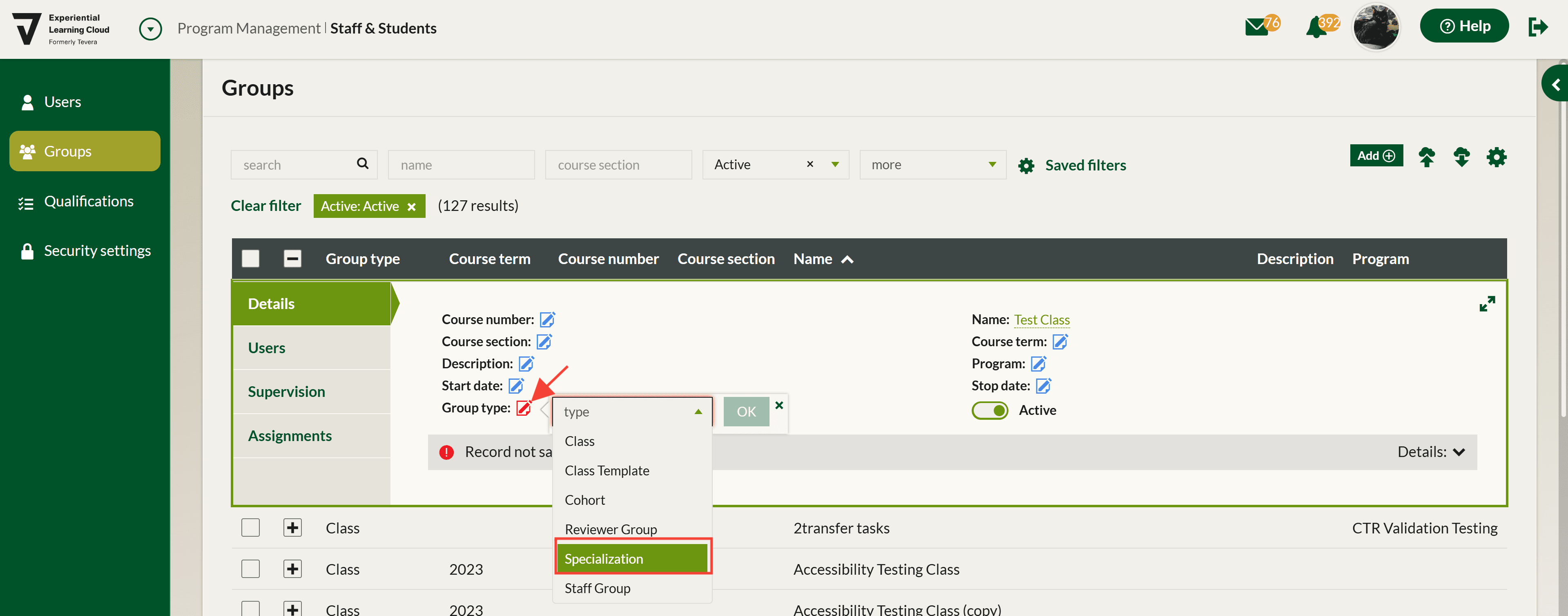Switch to the Supervision tab
1568x616 pixels.
tap(286, 392)
